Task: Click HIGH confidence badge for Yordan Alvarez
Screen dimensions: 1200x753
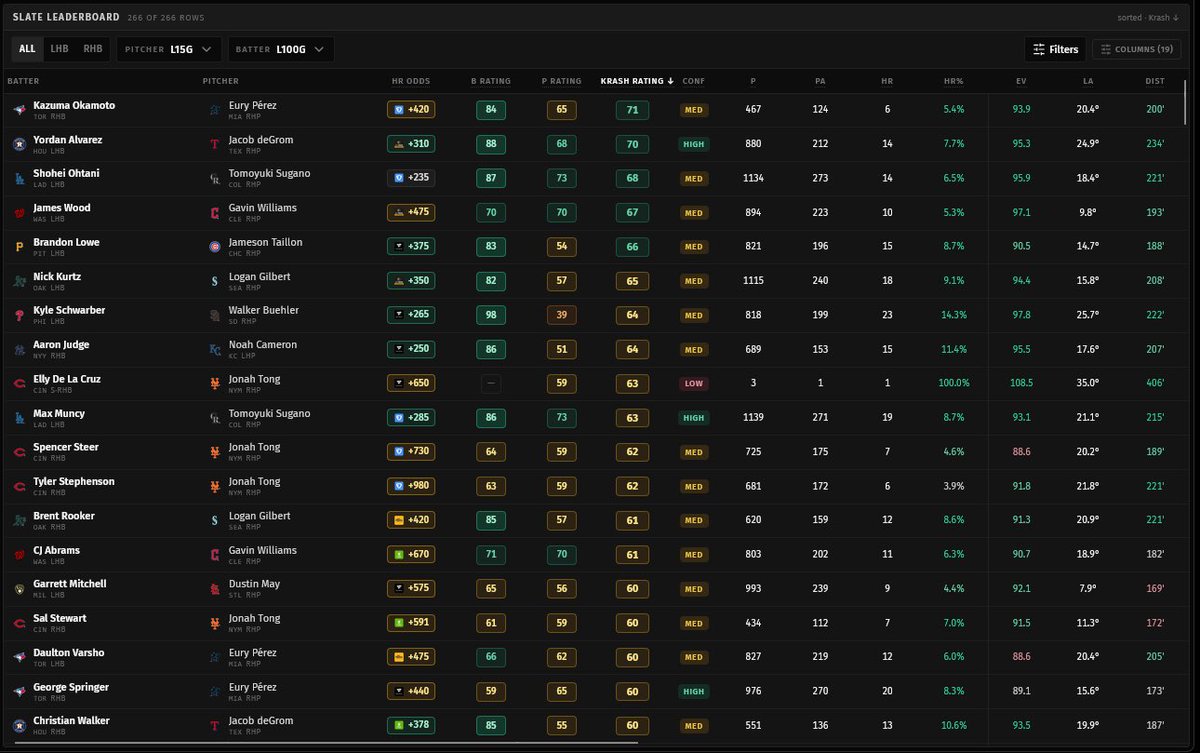Action: [x=693, y=144]
